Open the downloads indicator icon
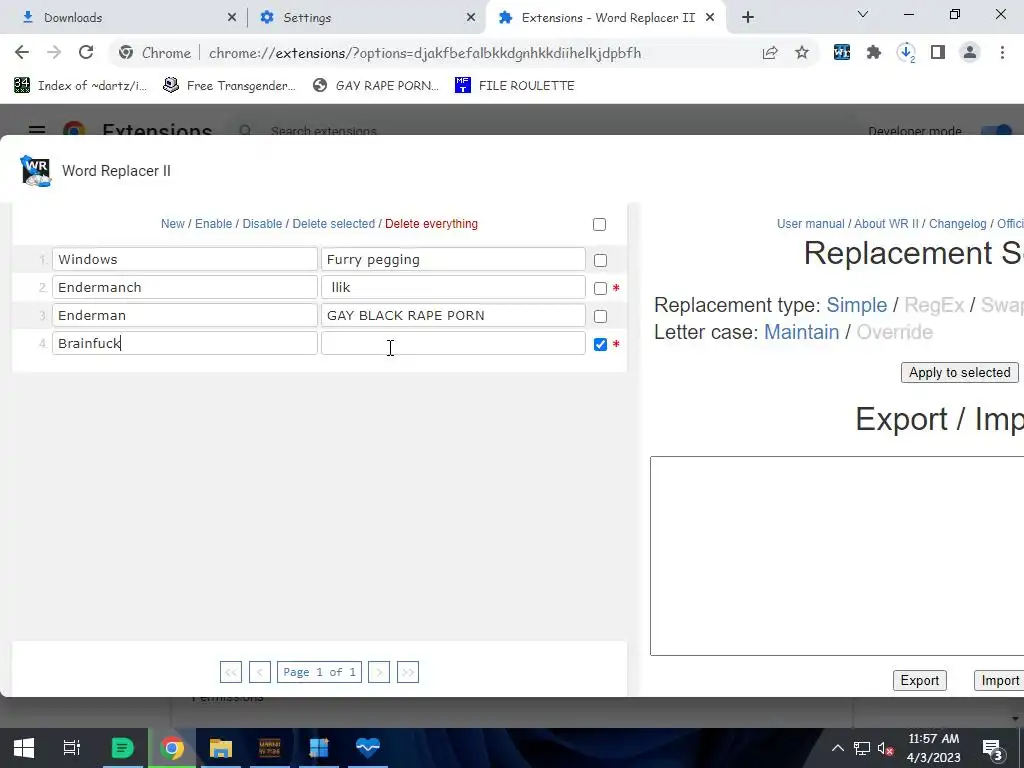The image size is (1024, 768). coord(906,53)
